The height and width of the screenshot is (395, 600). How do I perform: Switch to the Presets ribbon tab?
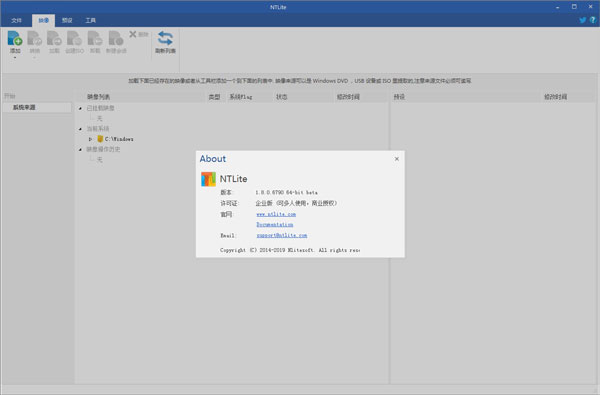67,20
